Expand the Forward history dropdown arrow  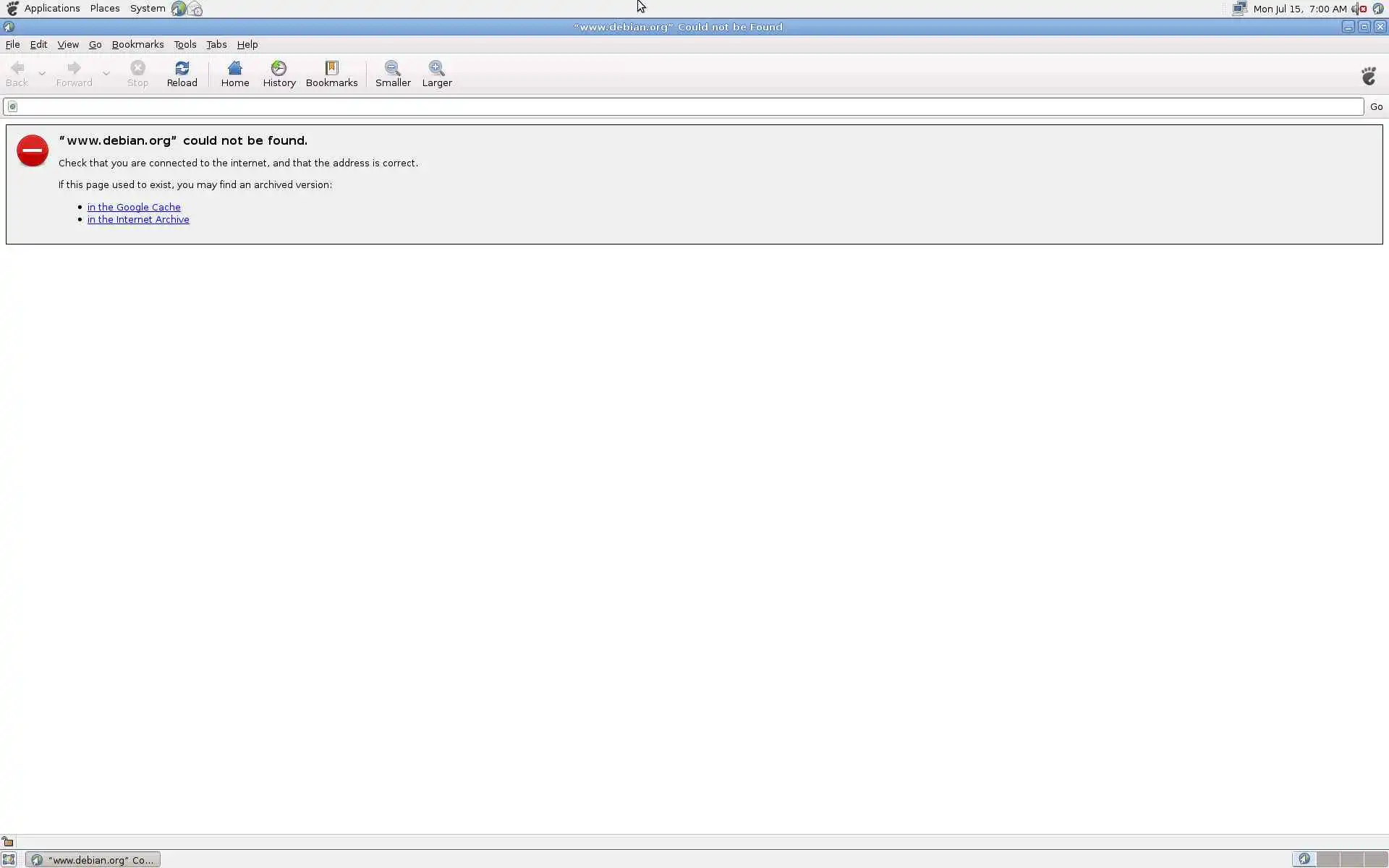pos(106,74)
